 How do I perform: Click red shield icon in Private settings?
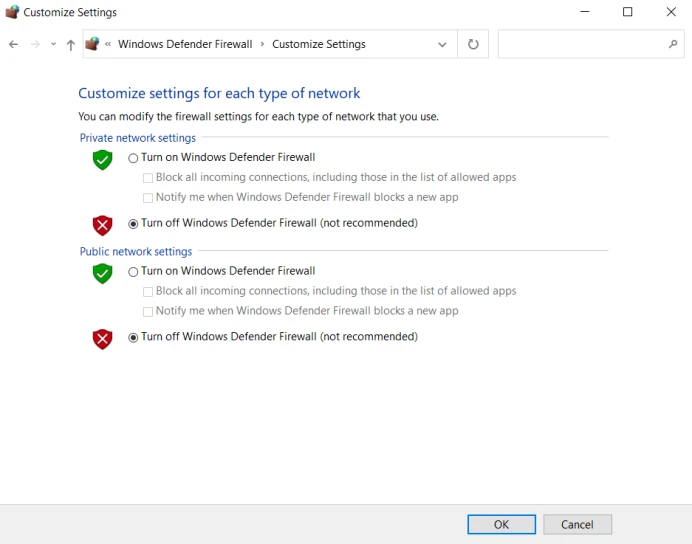102,225
